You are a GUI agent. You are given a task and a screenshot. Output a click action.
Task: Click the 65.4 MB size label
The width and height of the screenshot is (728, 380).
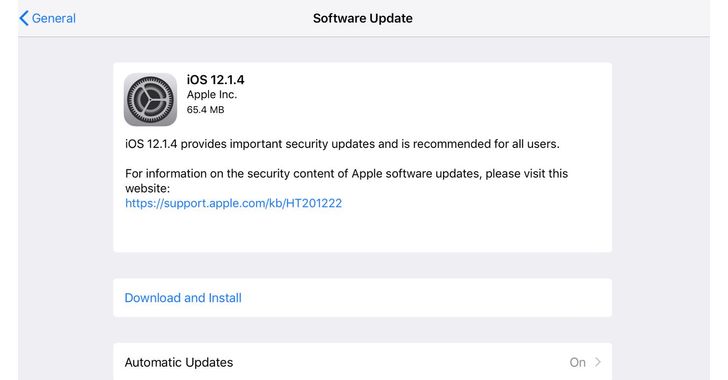(x=205, y=110)
